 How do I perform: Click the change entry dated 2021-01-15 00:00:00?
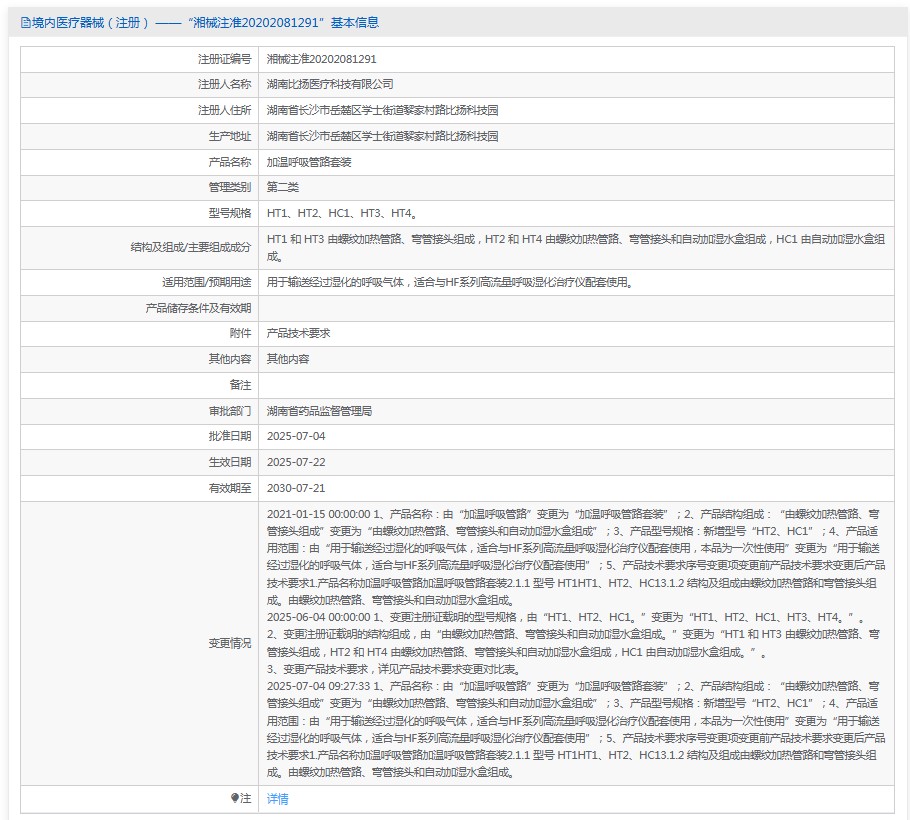coord(576,557)
